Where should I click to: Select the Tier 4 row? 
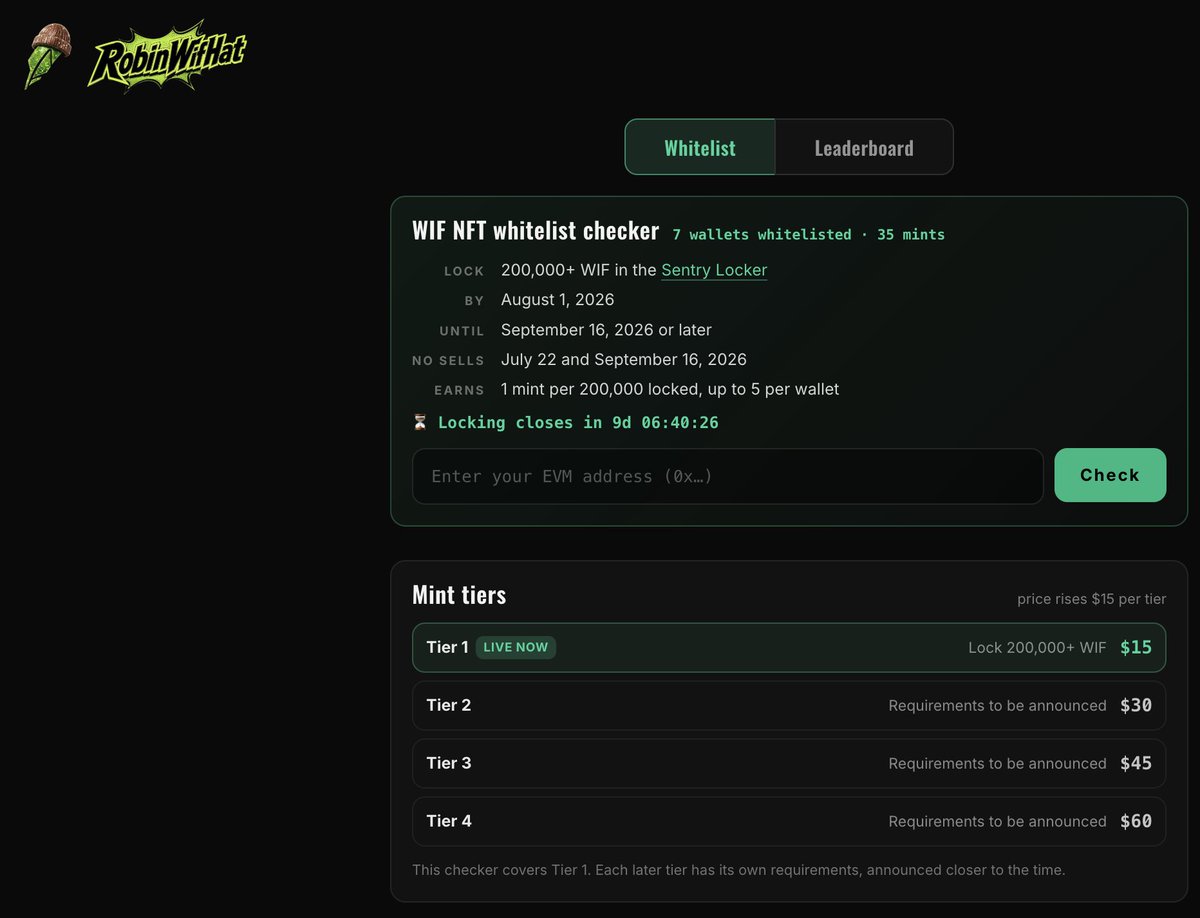[x=789, y=821]
